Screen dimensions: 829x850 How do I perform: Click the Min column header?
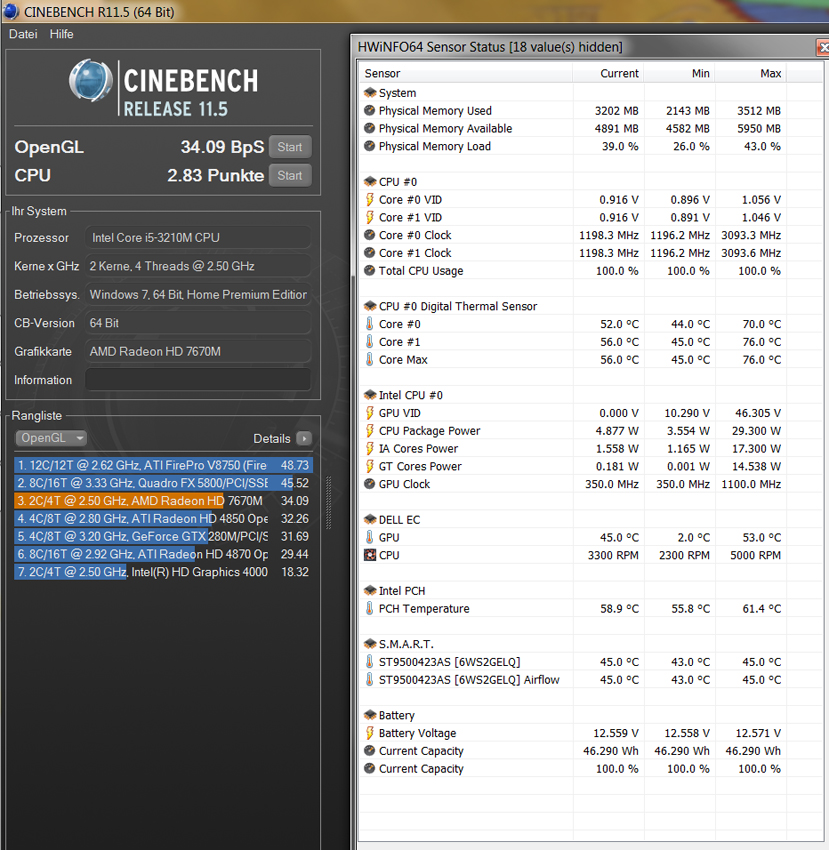[679, 73]
